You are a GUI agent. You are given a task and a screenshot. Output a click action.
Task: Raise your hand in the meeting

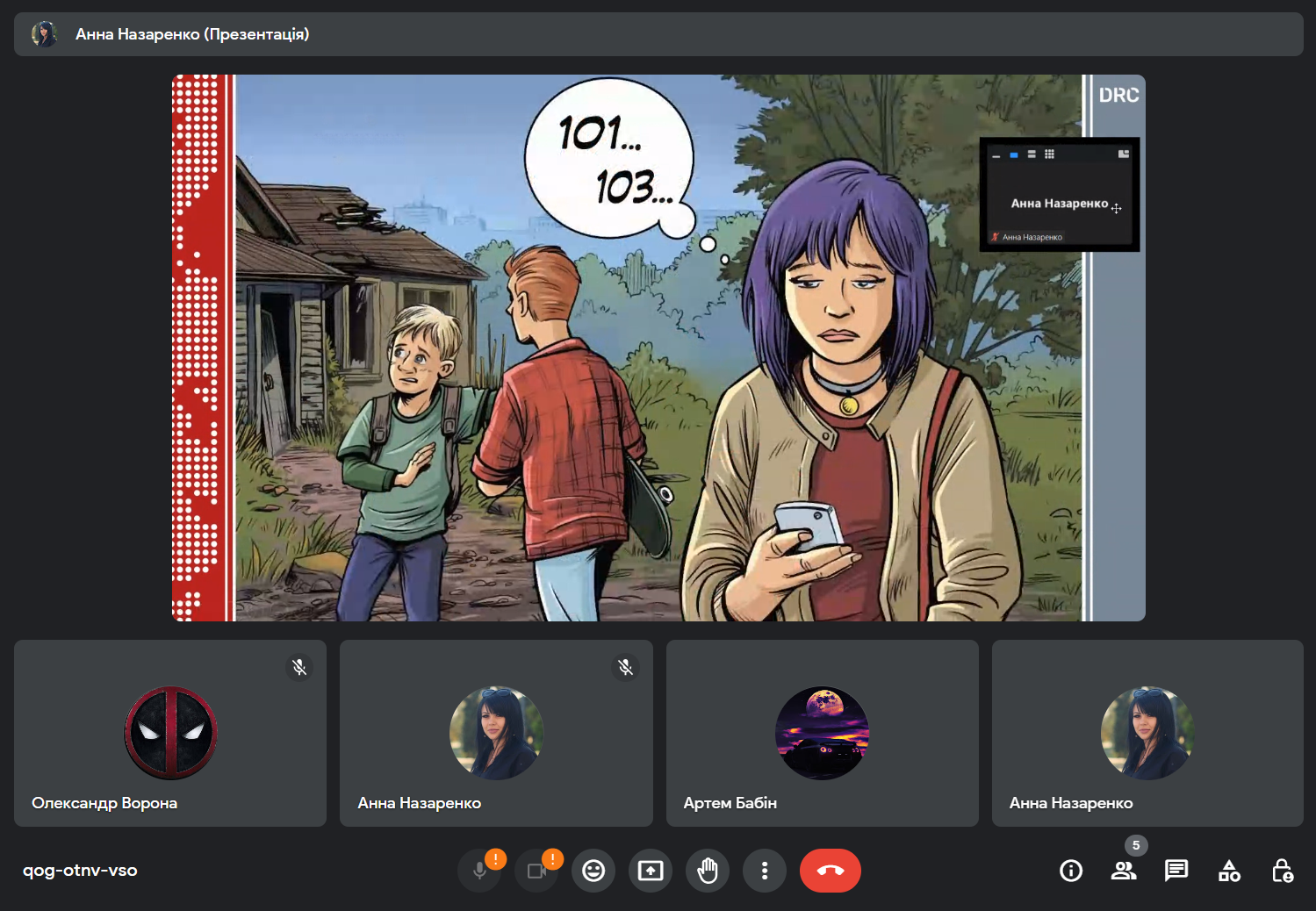coord(708,871)
